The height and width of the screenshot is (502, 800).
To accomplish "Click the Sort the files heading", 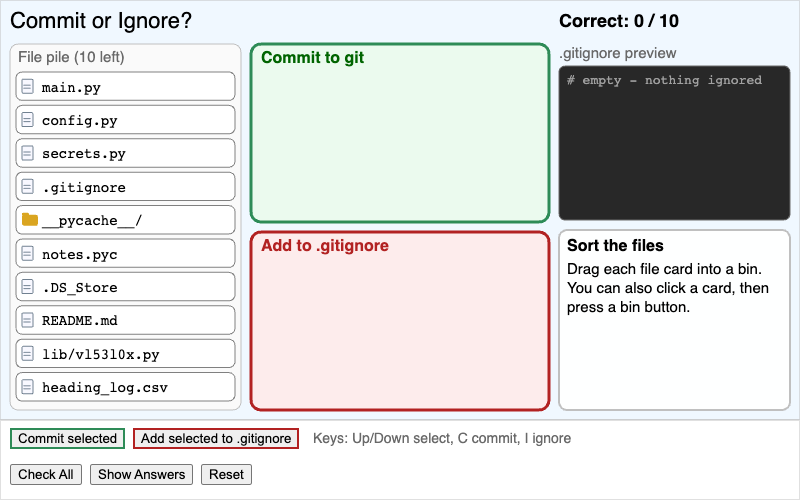I will [x=615, y=245].
